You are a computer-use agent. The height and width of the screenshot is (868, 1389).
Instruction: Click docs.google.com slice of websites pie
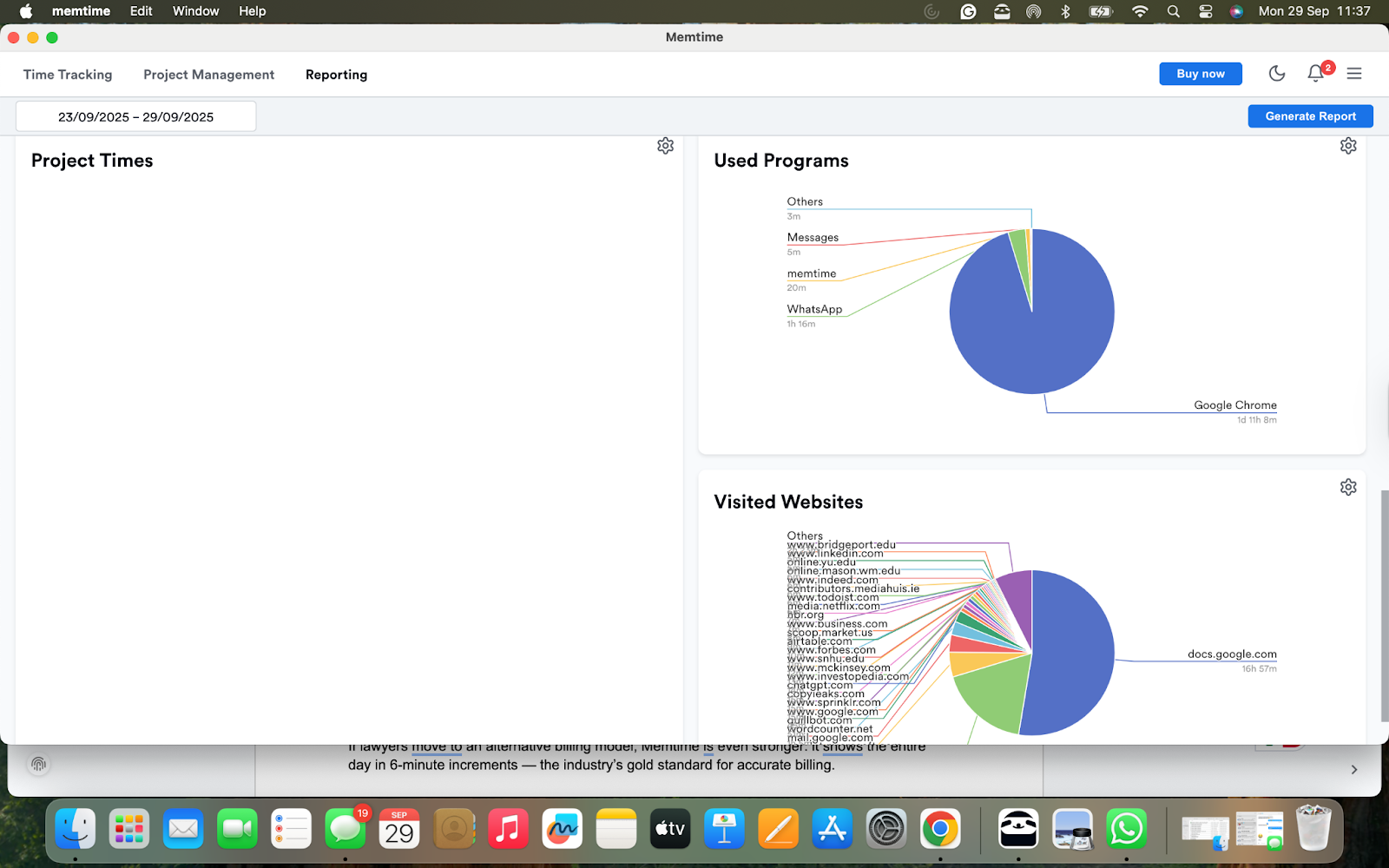(x=1072, y=653)
